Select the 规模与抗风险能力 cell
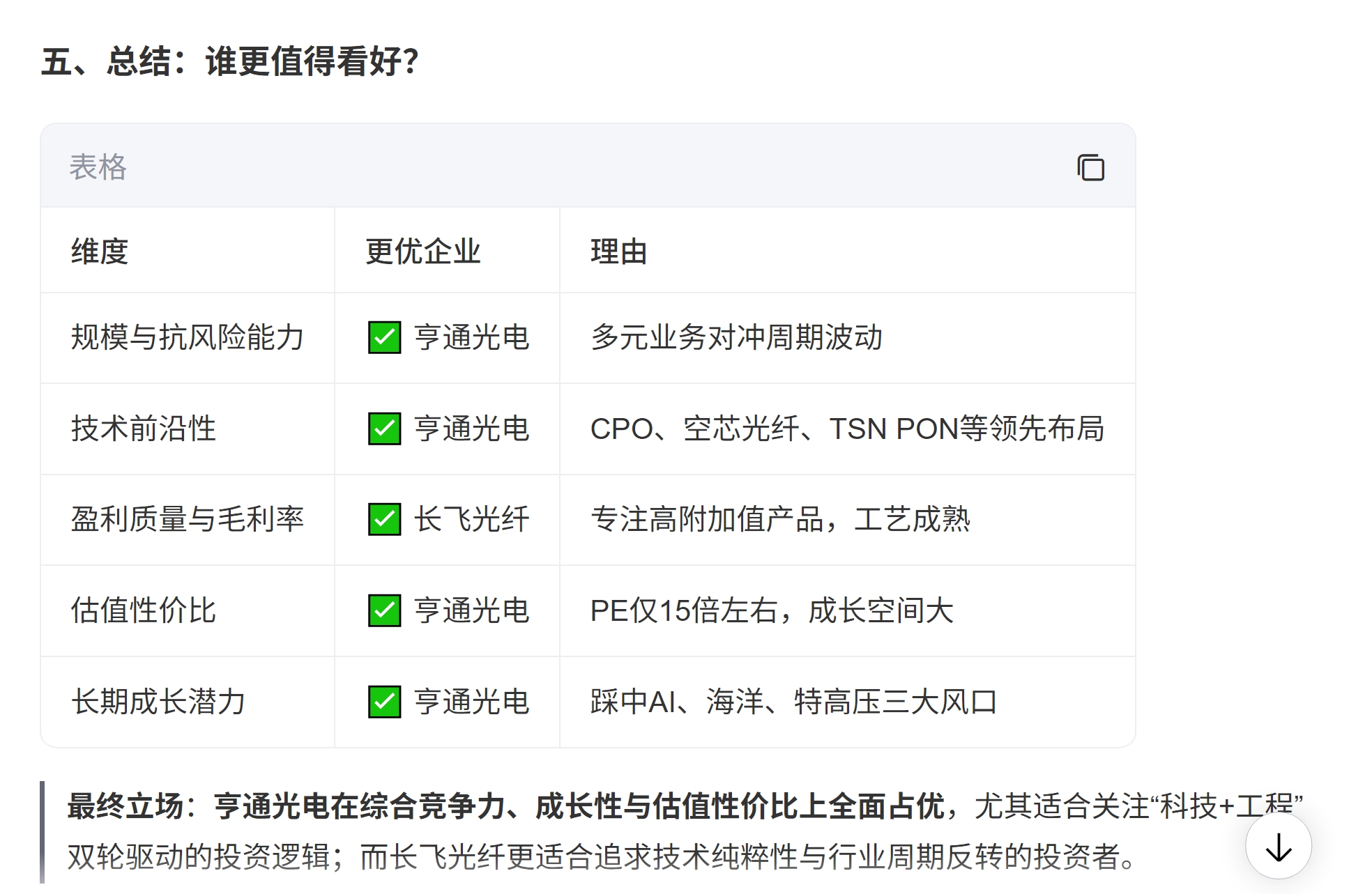Screen dimensions: 1372x894 pyautogui.click(x=187, y=338)
